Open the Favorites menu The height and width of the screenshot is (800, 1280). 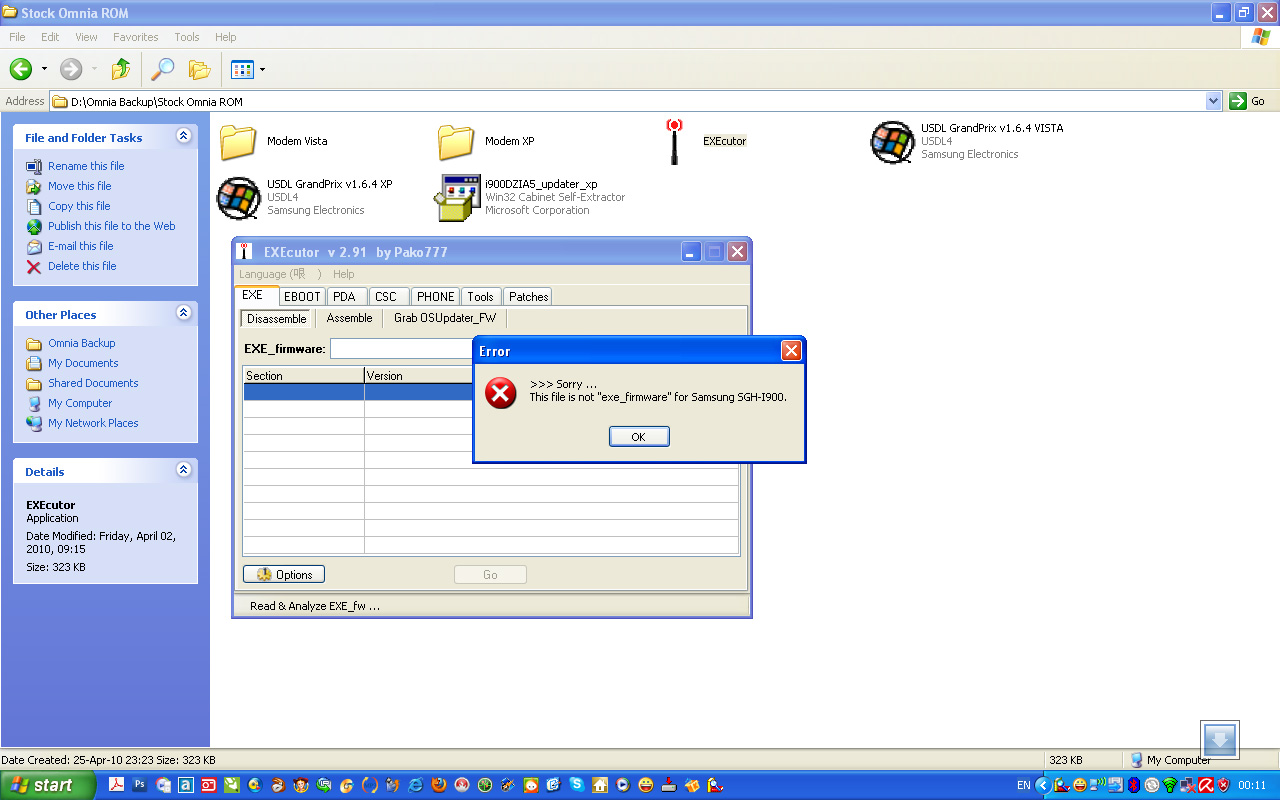tap(135, 37)
